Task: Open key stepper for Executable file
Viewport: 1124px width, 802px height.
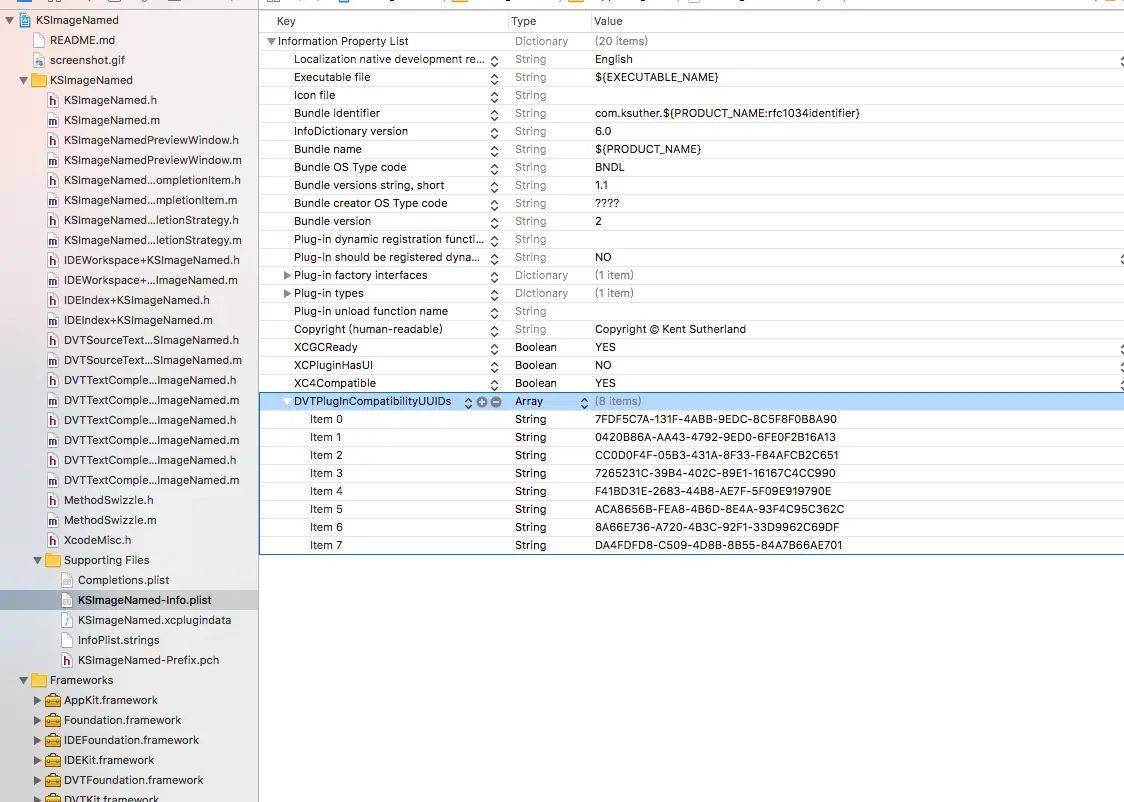Action: [494, 78]
